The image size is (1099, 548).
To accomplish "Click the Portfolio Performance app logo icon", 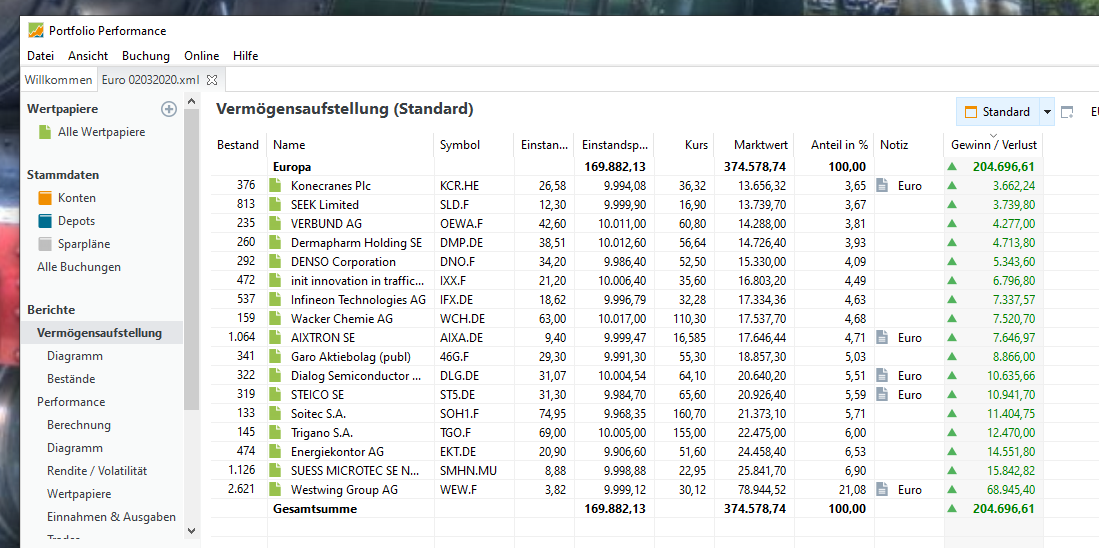I will (x=36, y=31).
